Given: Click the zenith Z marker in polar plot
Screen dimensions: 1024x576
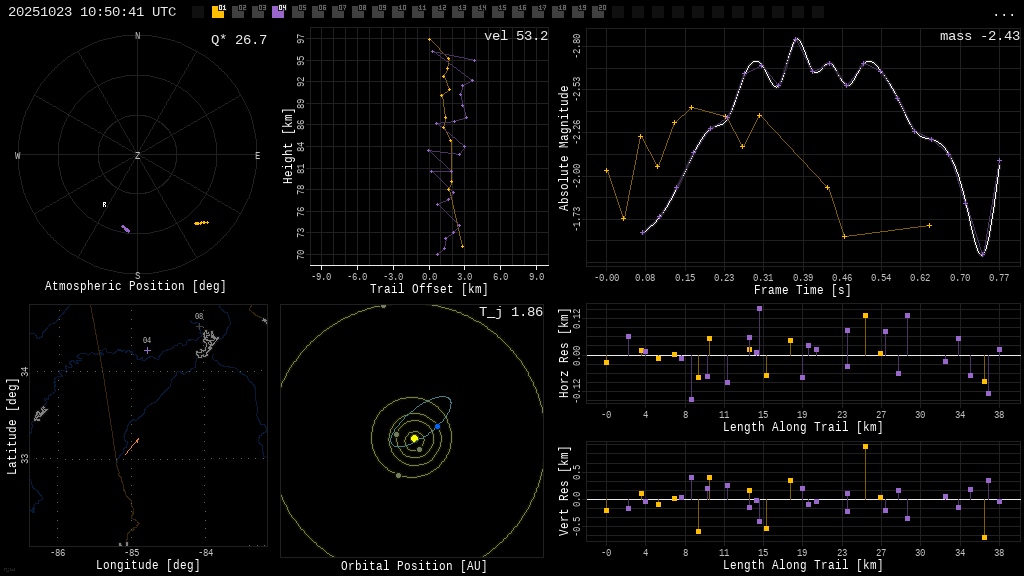Looking at the screenshot, I should 138,156.
